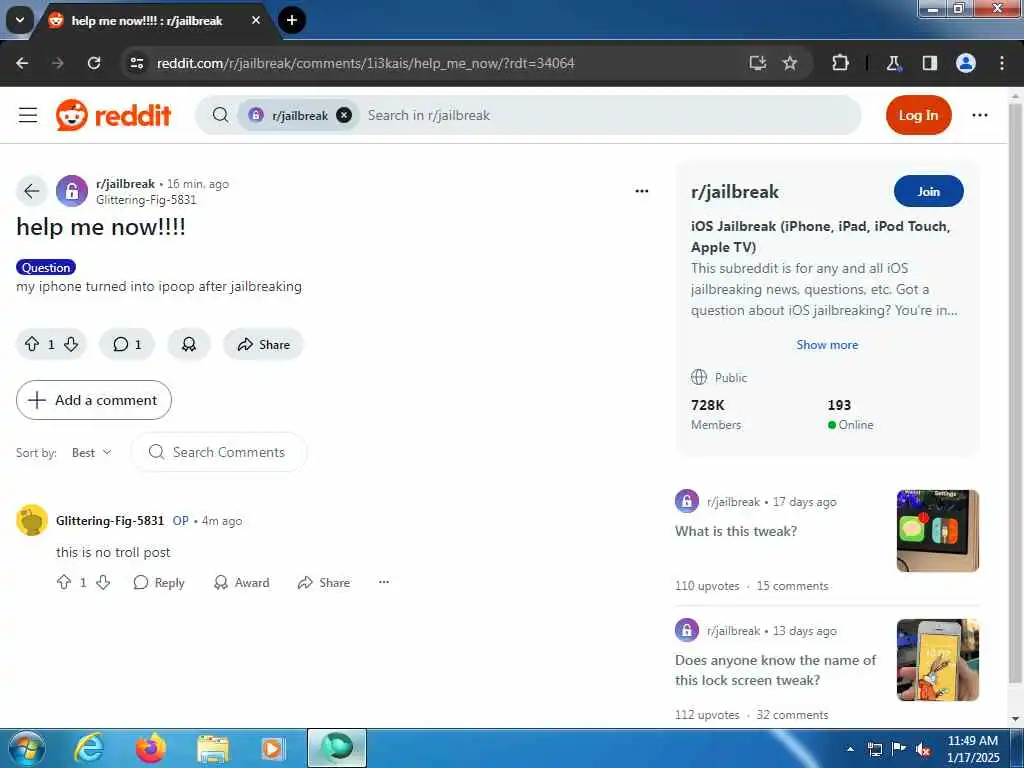Click Add a comment

point(93,400)
